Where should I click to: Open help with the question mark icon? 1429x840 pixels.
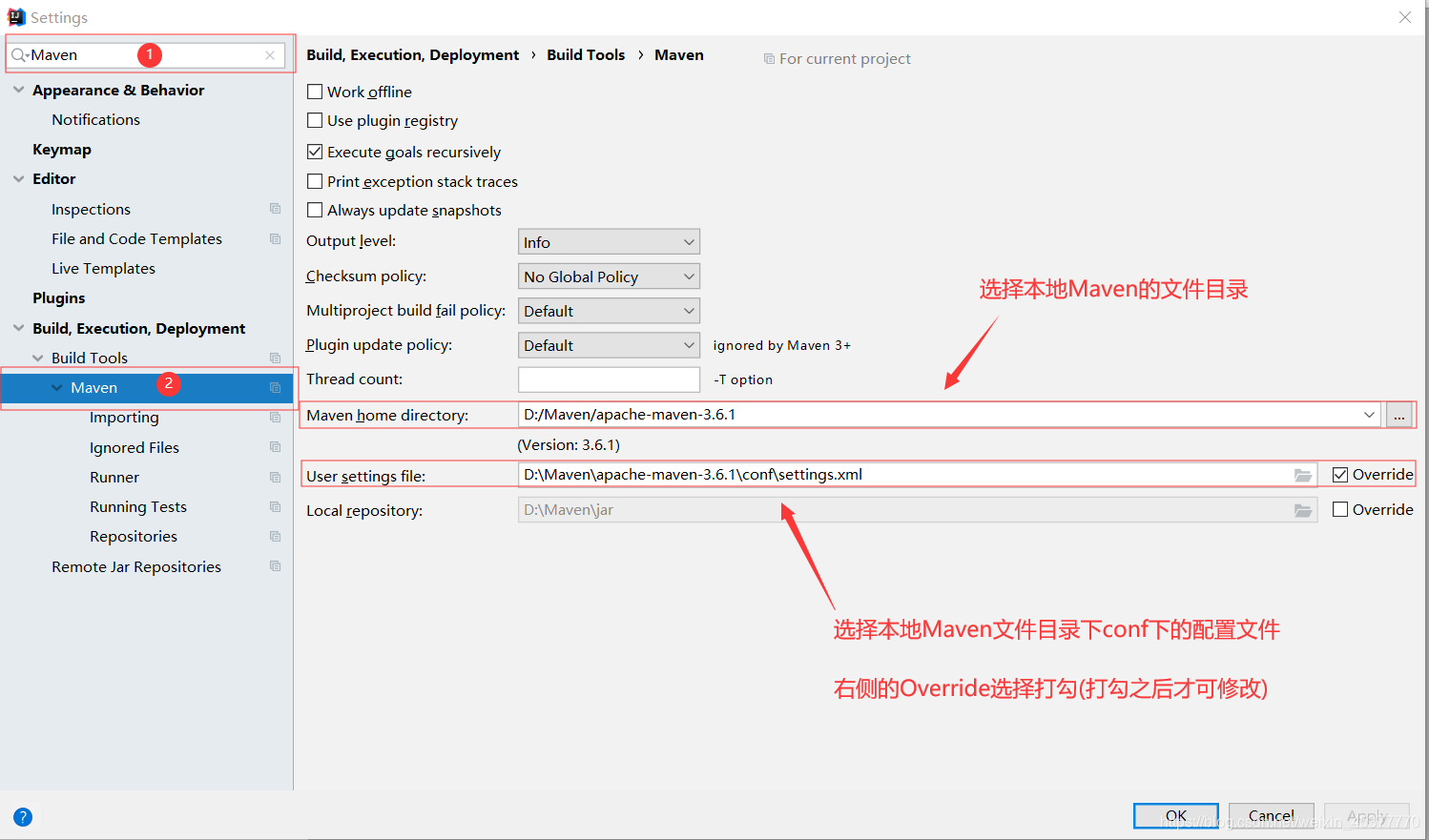pos(23,817)
